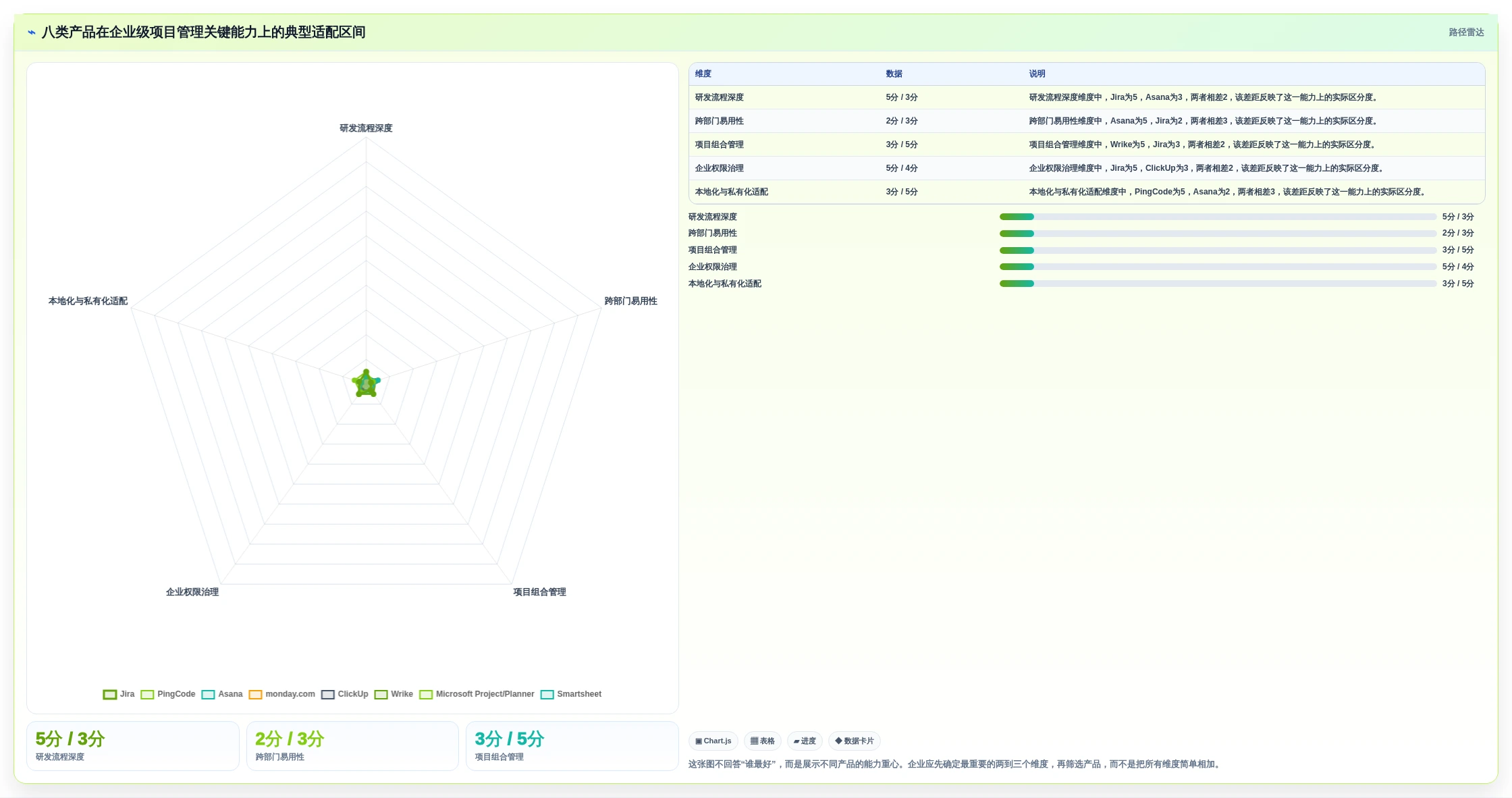1512x798 pixels.
Task: Toggle the Asana legend swatch
Action: 208,694
